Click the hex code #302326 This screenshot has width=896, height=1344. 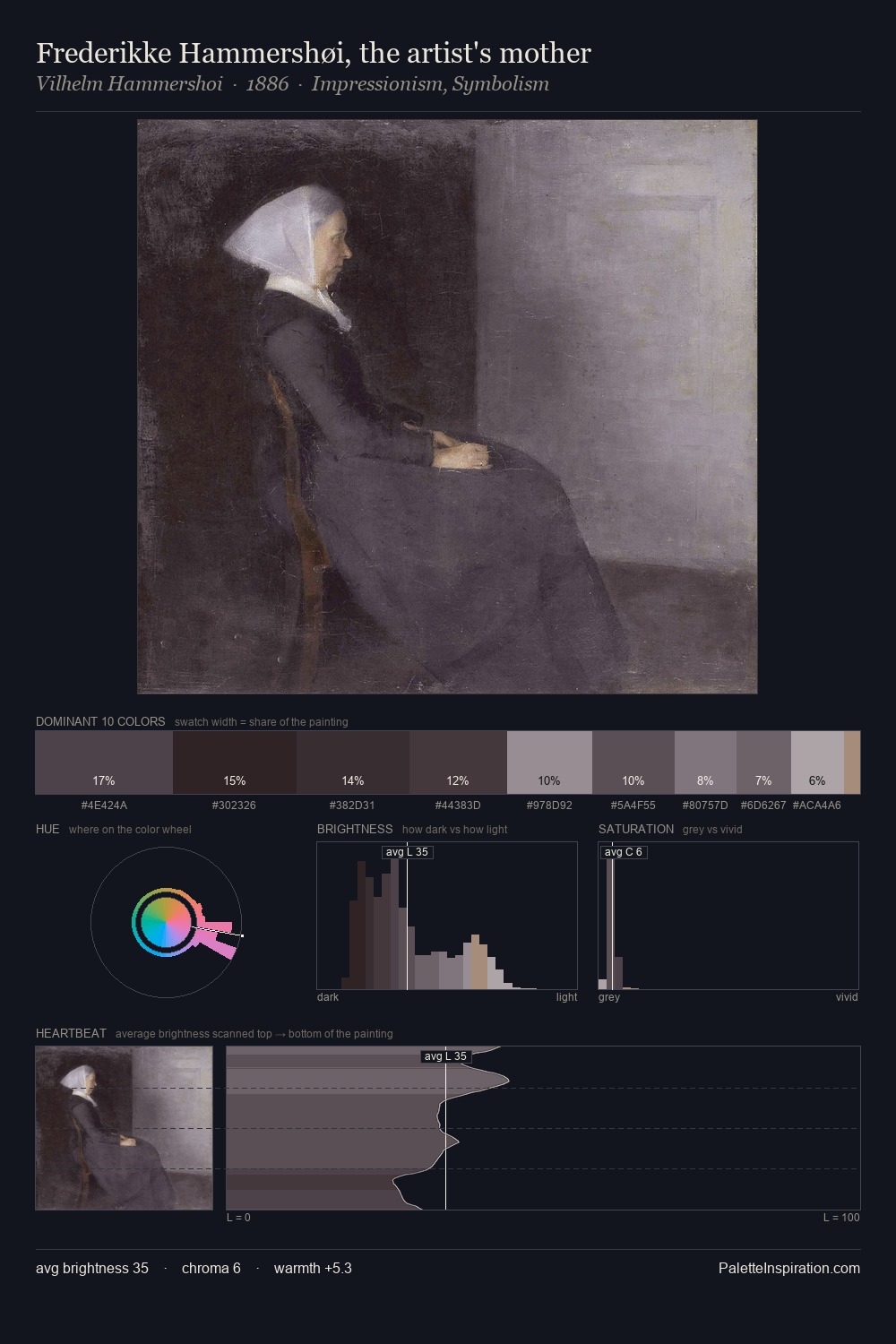(235, 806)
